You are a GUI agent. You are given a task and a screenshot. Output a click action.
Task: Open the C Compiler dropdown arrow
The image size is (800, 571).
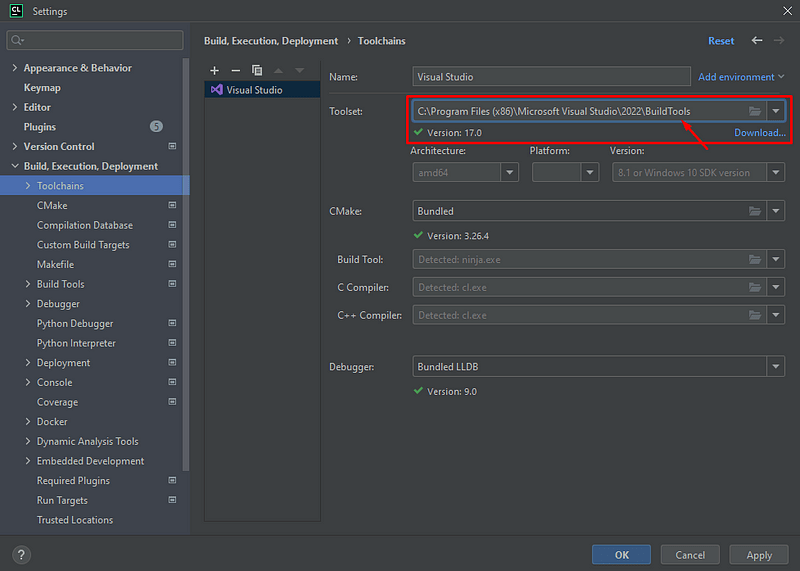coord(776,287)
